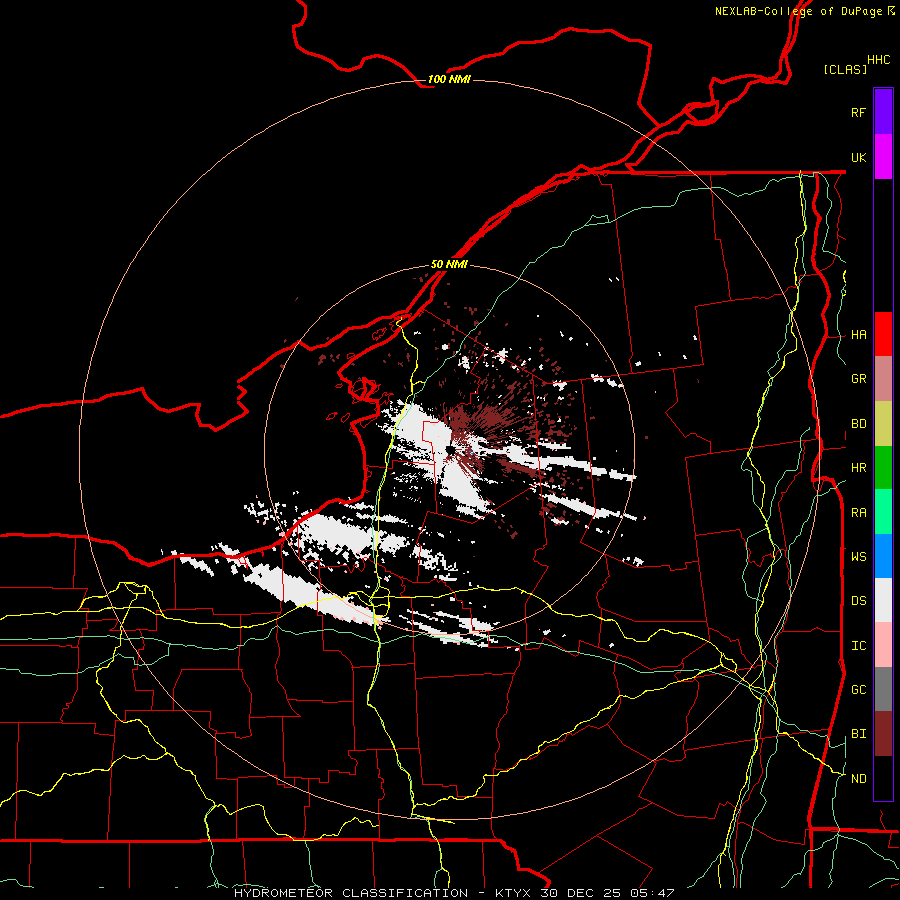Click the Hydrometeor Classification KTYX caption
Viewport: 900px width, 900px height.
click(x=453, y=893)
